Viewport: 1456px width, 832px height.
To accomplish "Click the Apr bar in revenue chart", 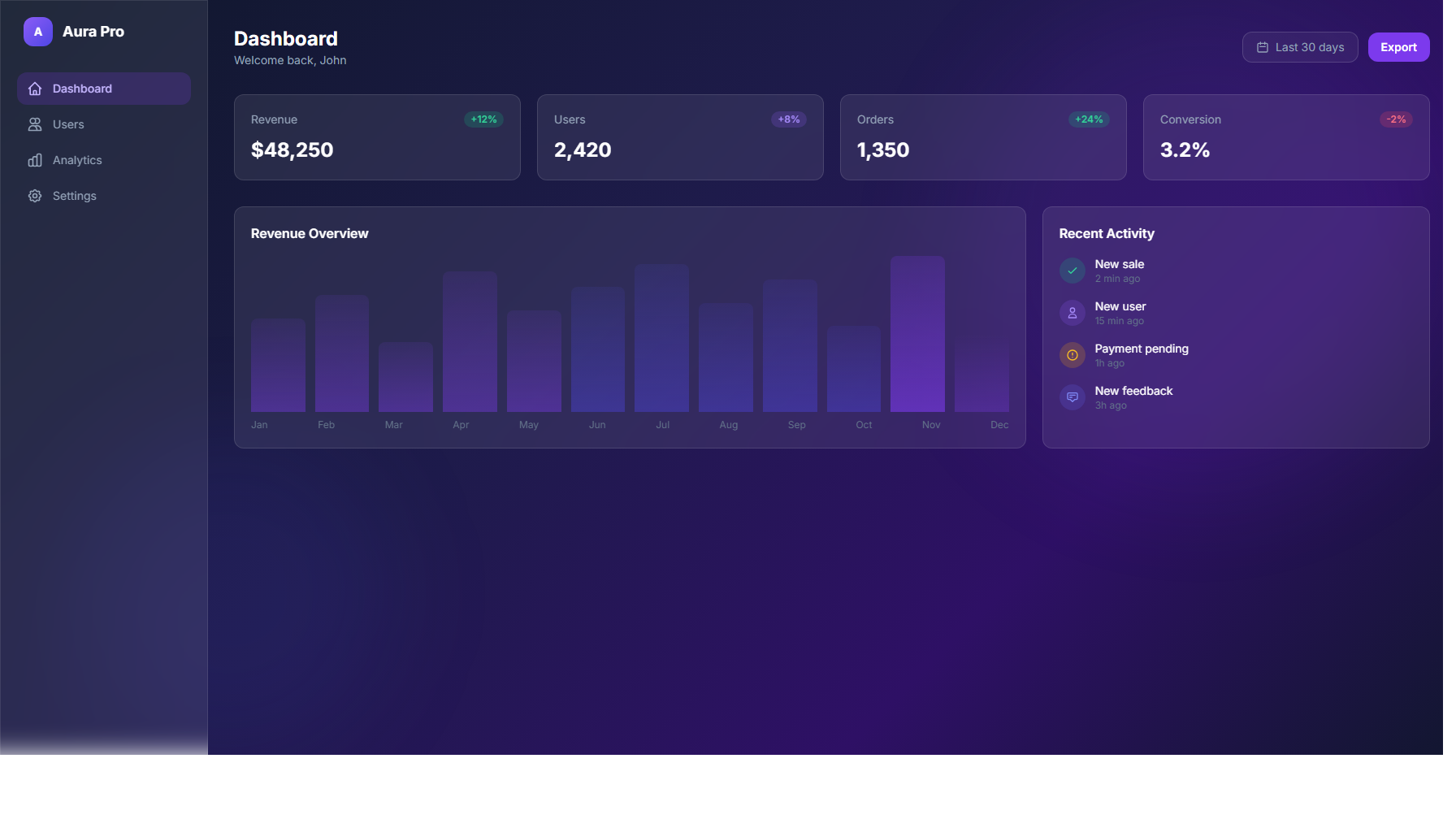I will [470, 341].
